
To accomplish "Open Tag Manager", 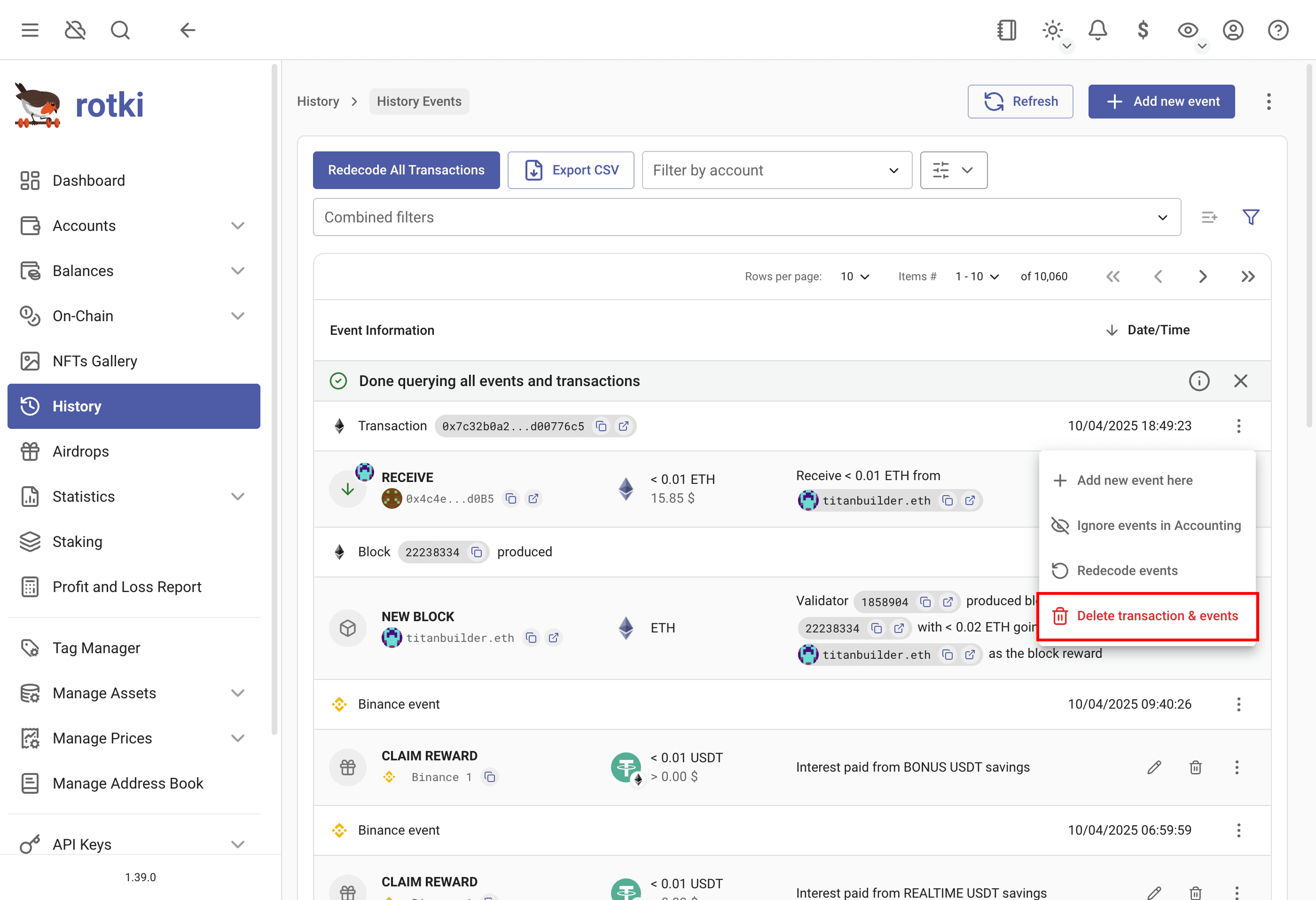I will pos(133,648).
